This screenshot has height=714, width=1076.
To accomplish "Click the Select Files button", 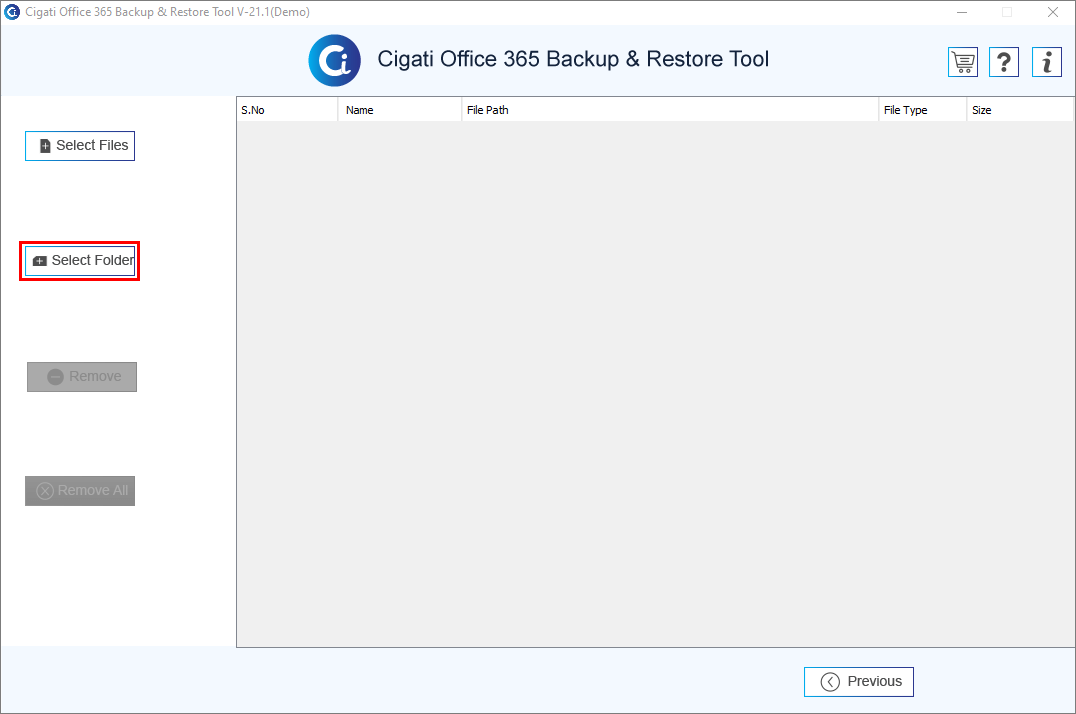I will click(x=80, y=146).
